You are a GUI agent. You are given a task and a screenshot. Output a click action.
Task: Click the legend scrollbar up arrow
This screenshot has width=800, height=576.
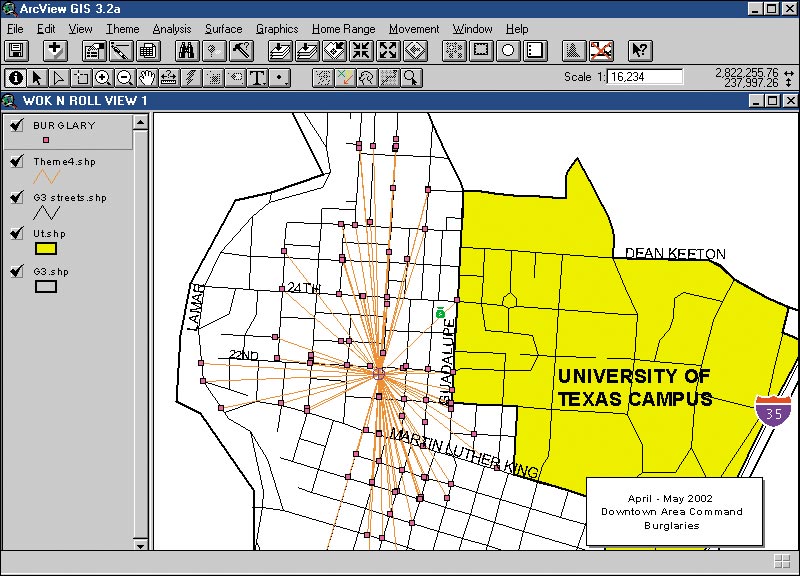pos(140,122)
